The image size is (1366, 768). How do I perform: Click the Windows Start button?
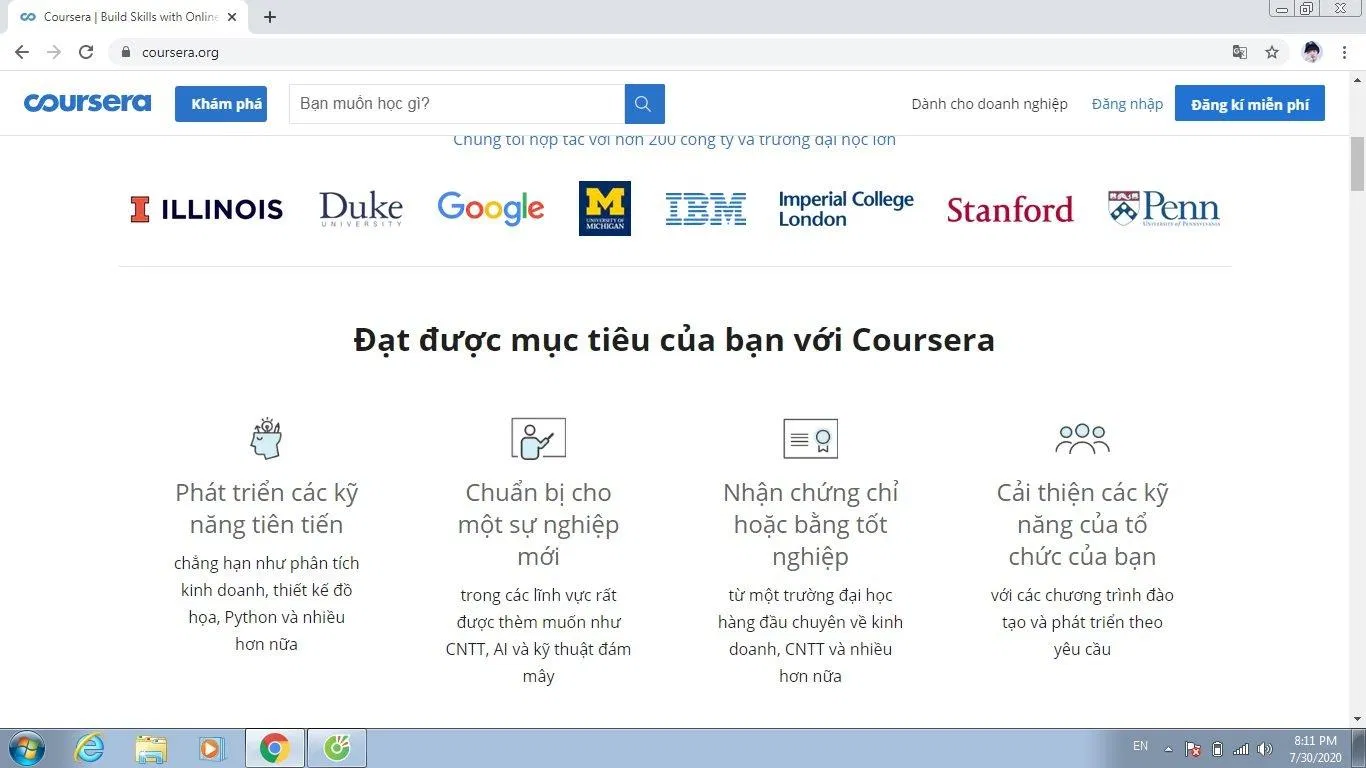25,747
